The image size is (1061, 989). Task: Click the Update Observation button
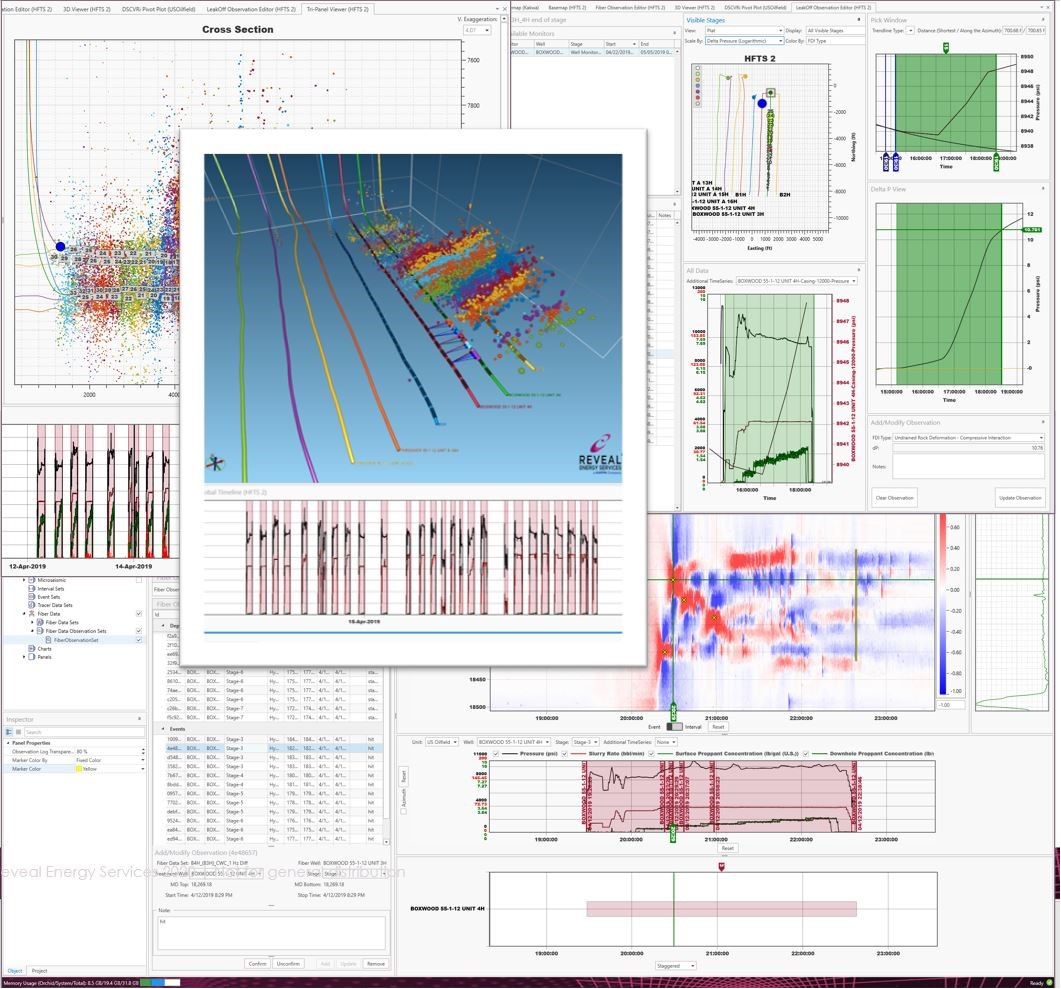[x=1020, y=498]
